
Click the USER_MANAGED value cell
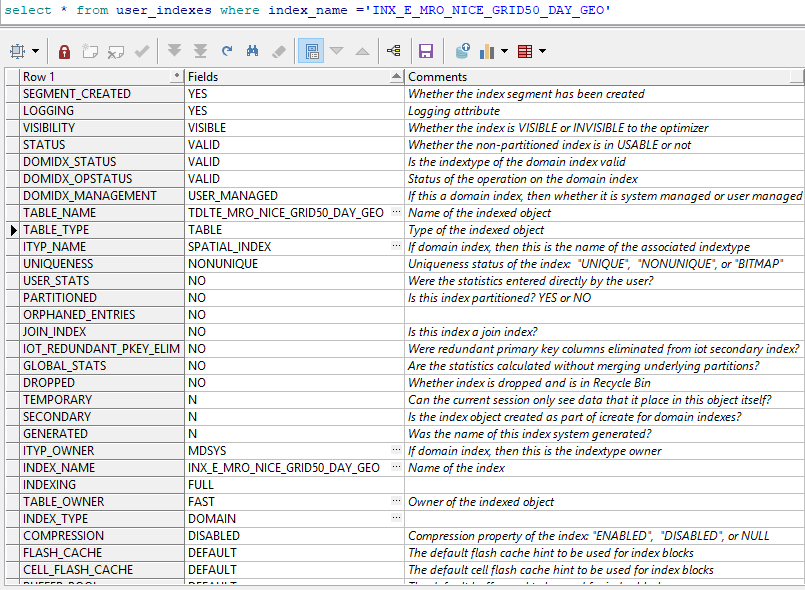coord(294,196)
